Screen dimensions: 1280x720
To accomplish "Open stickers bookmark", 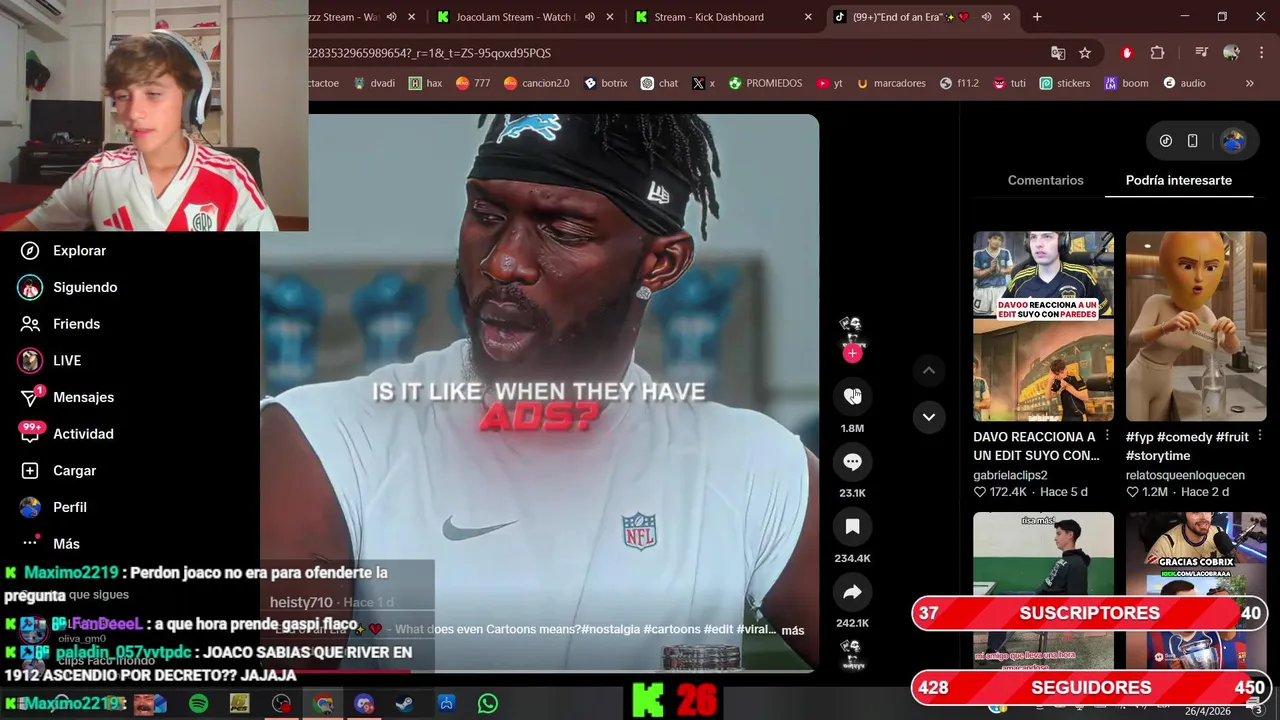I will tap(1064, 83).
